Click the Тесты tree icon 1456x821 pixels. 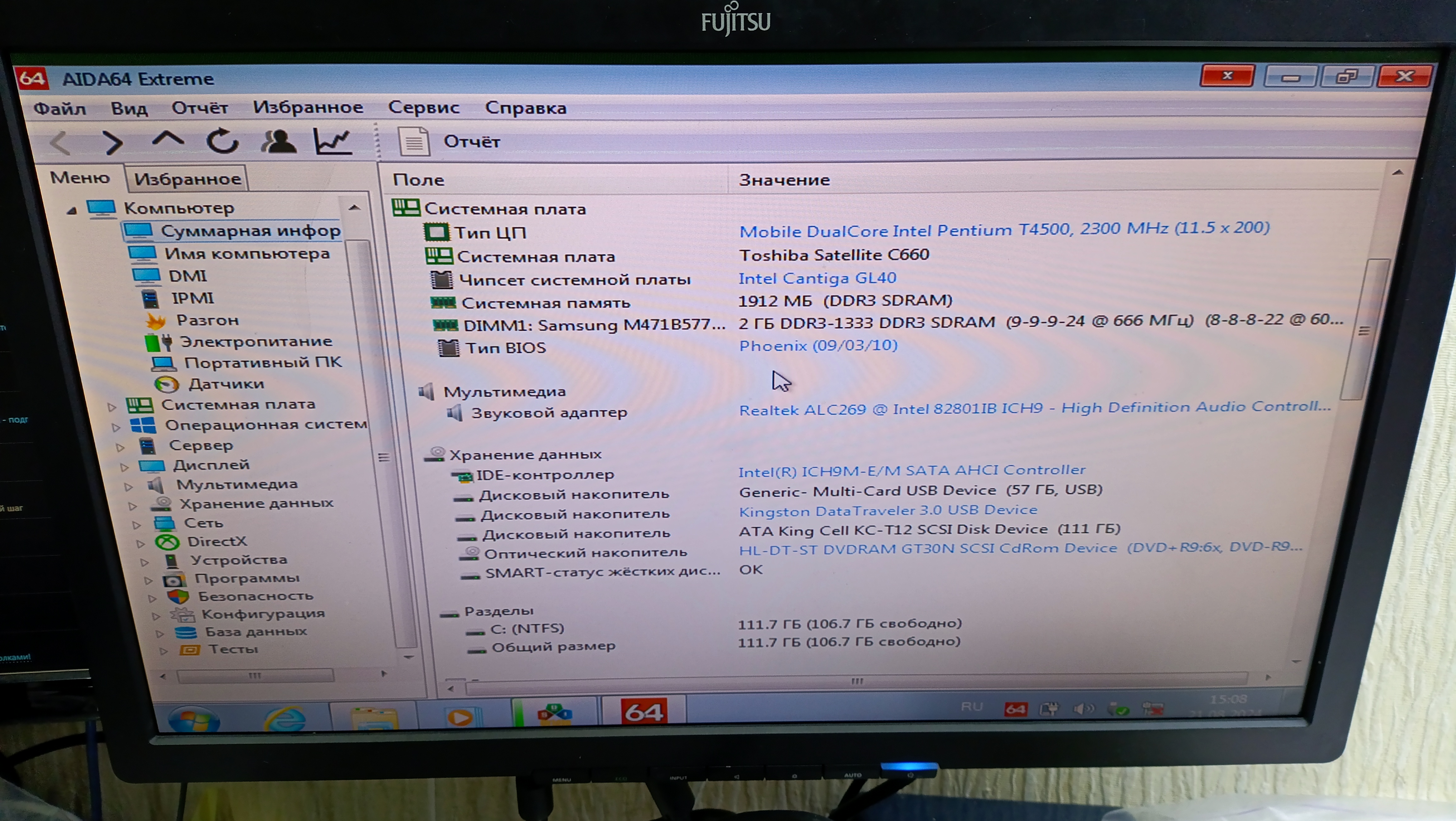click(x=189, y=650)
